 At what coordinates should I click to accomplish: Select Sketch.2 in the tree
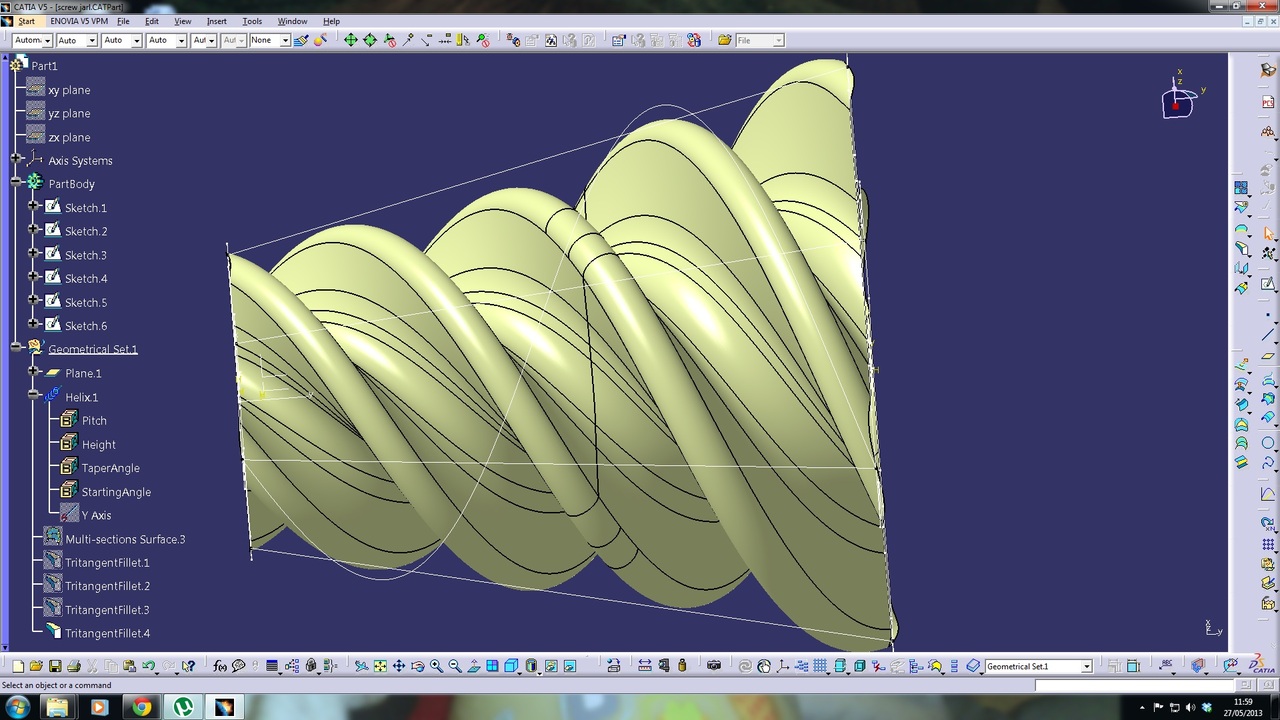(86, 231)
